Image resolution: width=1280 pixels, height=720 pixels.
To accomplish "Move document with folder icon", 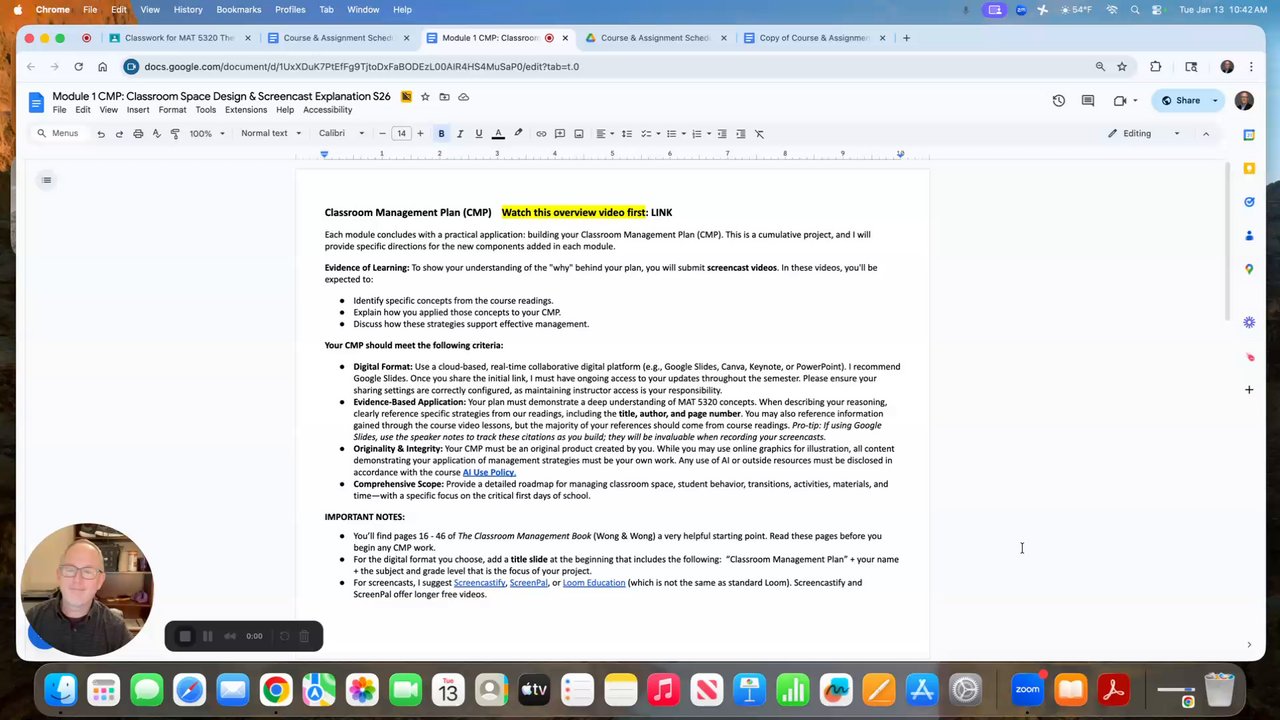I will coord(444,97).
